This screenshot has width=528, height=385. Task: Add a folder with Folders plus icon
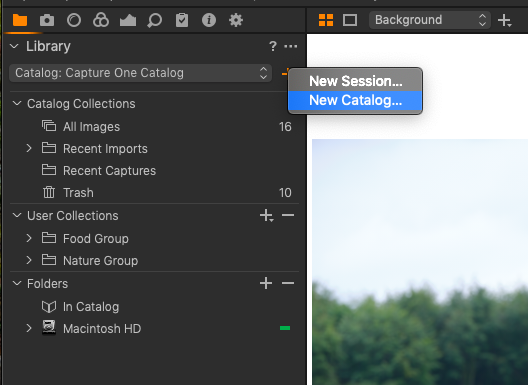[266, 283]
